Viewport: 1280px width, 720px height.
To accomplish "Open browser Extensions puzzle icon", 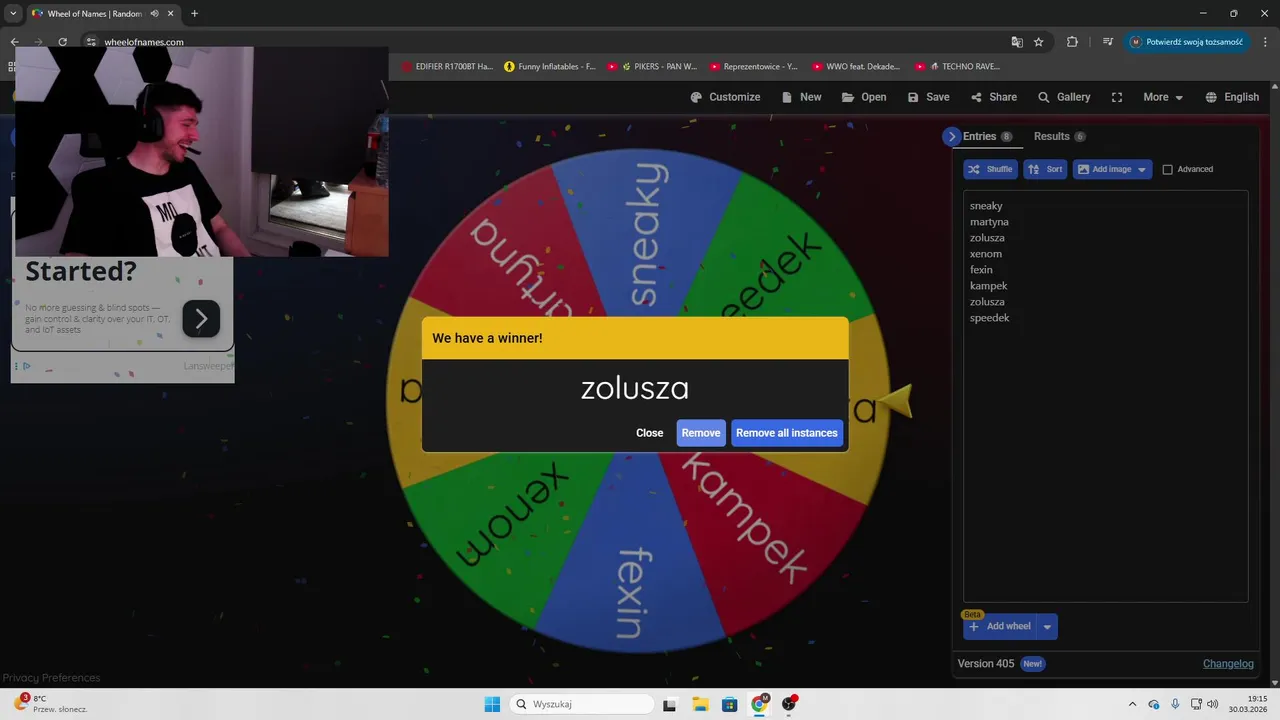I will [1072, 42].
